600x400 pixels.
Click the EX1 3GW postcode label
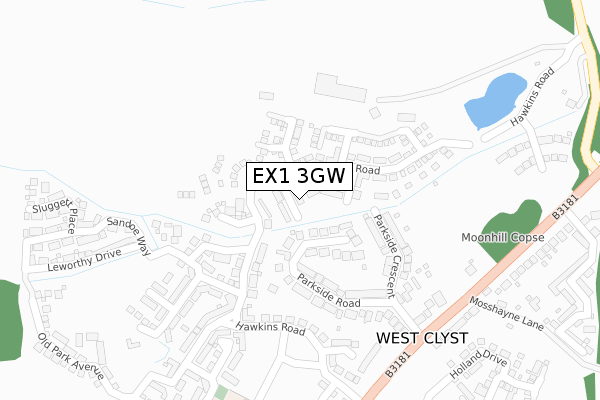pyautogui.click(x=299, y=176)
